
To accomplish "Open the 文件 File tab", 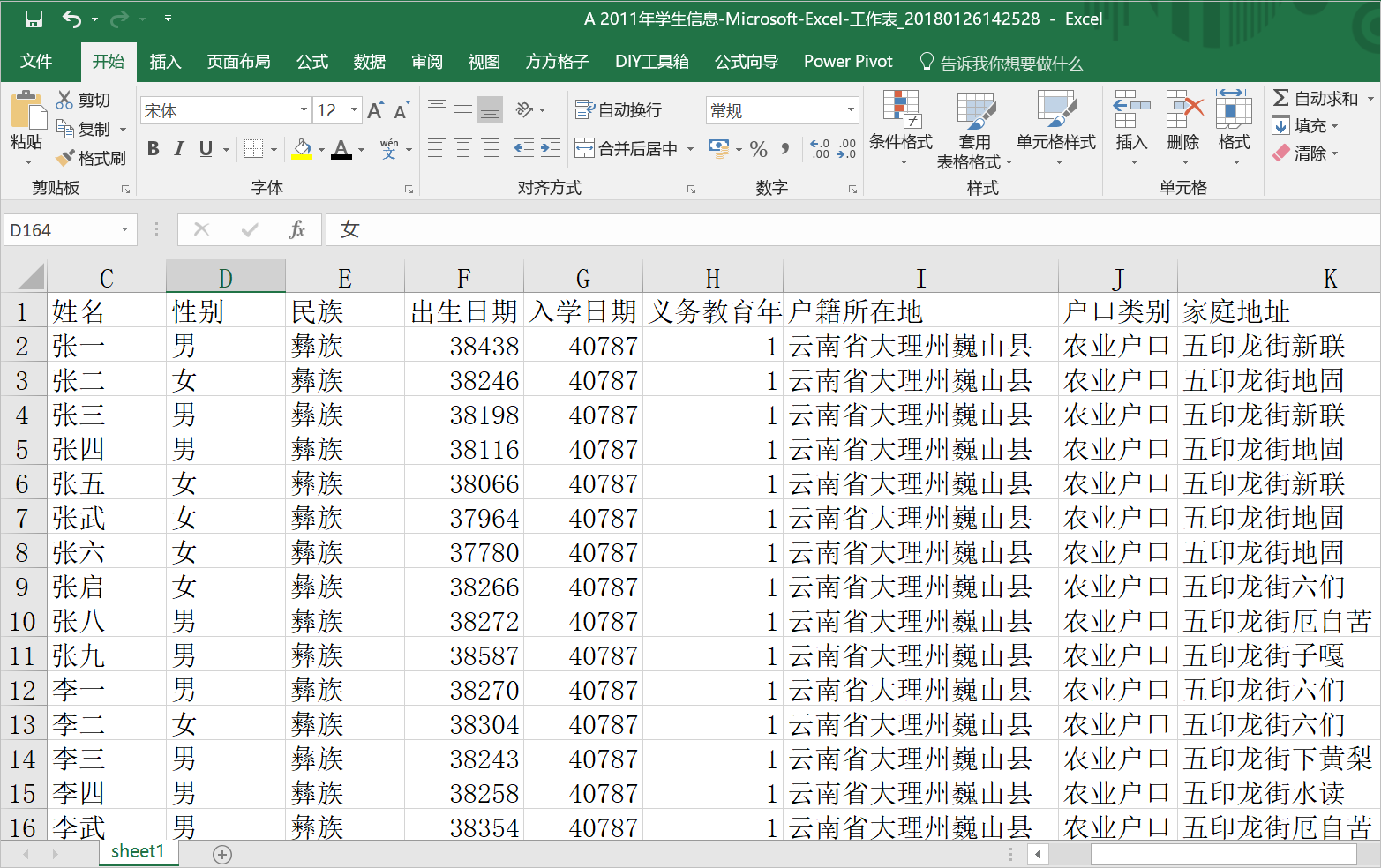I will (x=36, y=61).
